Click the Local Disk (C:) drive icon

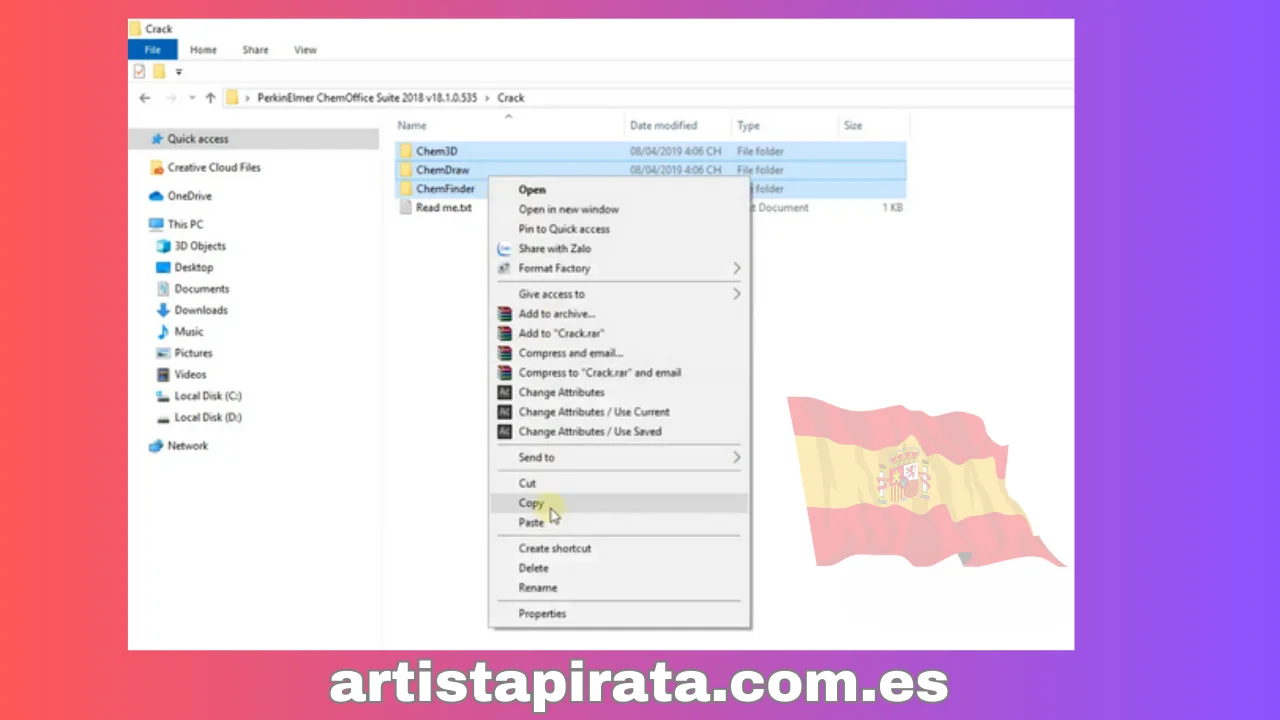click(164, 396)
